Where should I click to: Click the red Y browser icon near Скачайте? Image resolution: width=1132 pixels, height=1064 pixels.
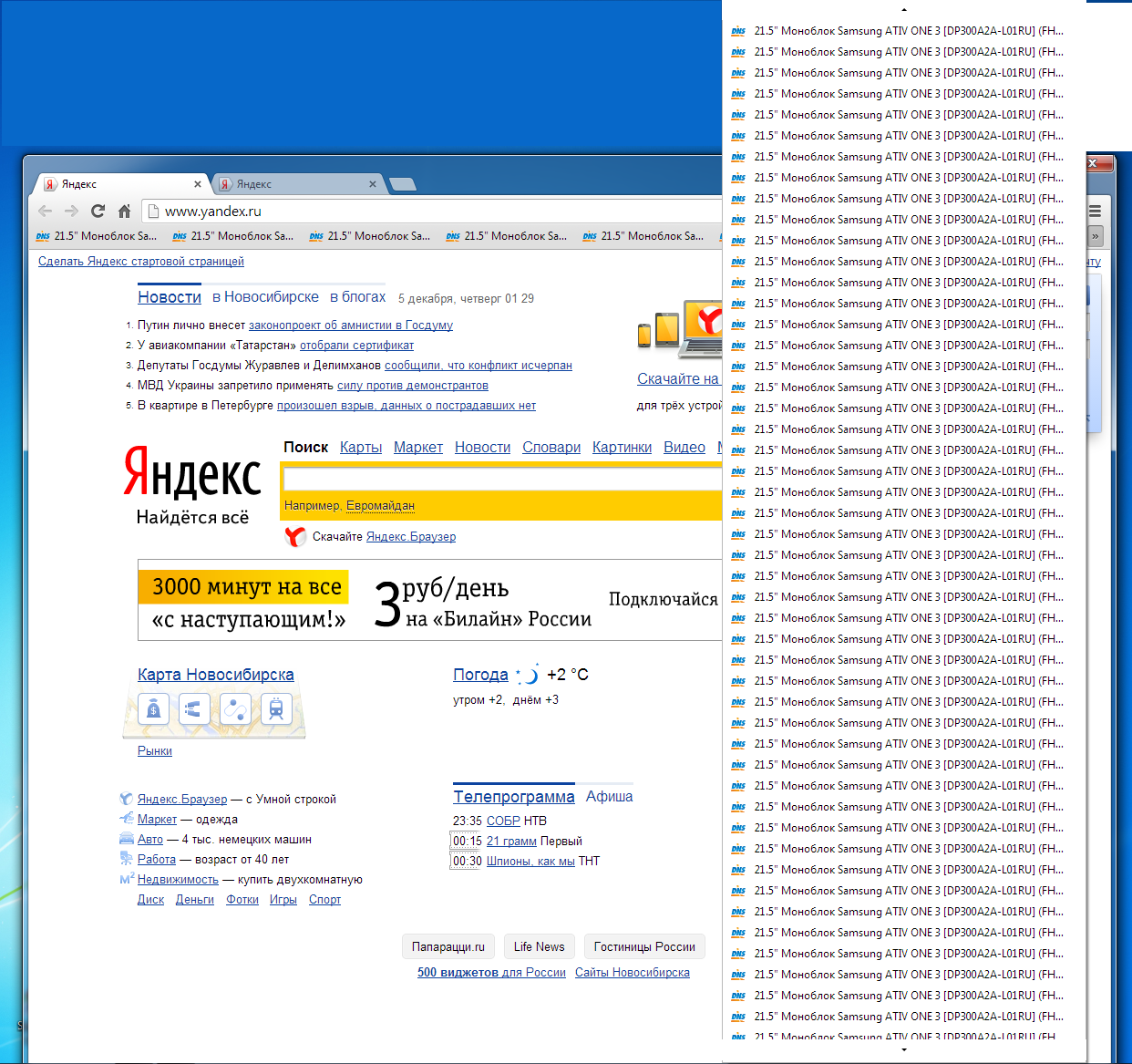tap(295, 537)
